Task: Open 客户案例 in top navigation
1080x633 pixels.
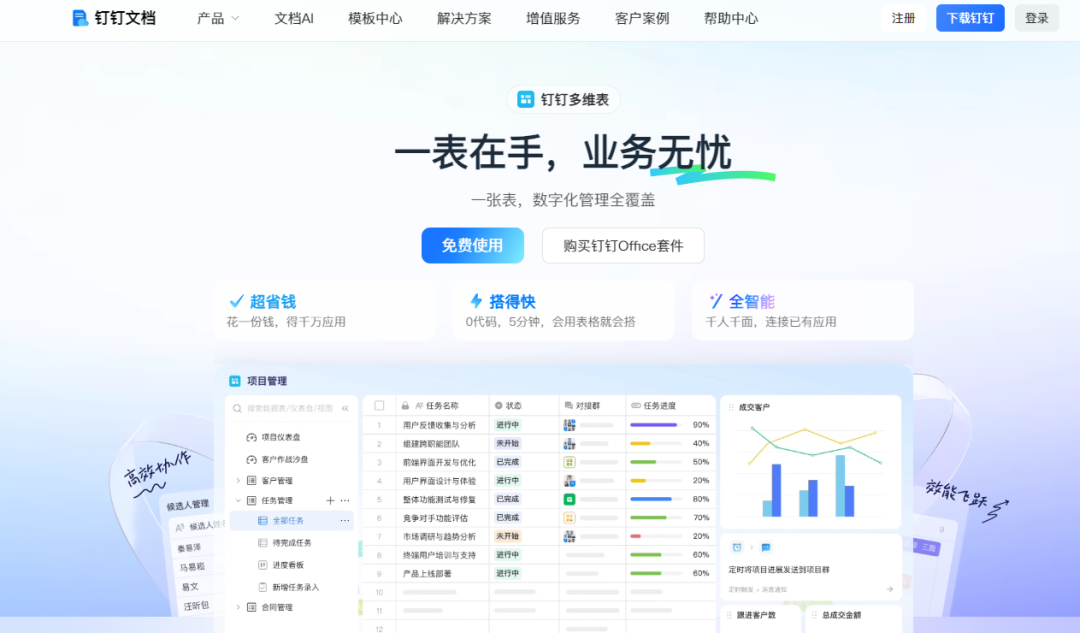Action: (x=642, y=19)
